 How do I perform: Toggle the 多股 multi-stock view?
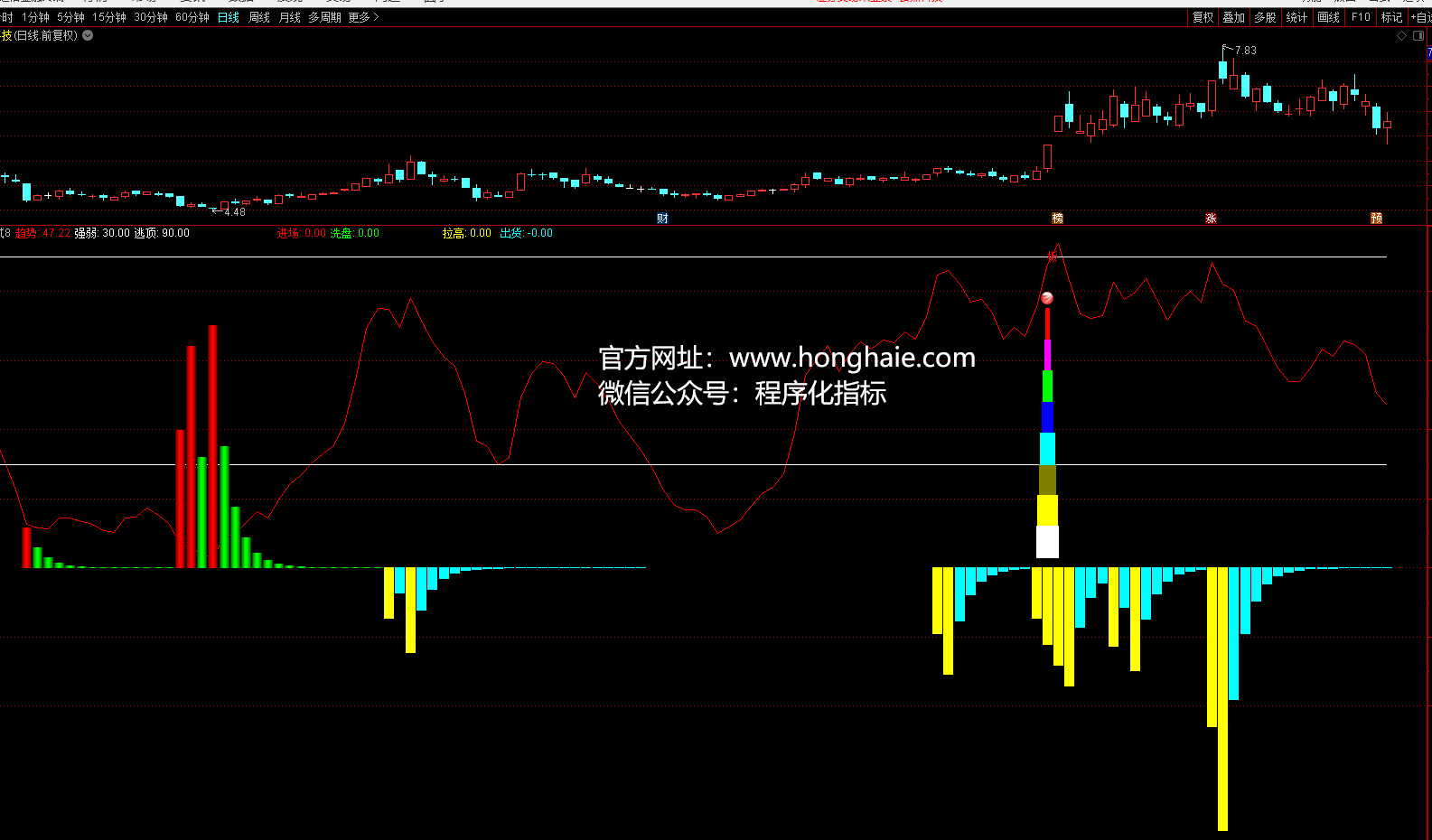coord(1265,17)
